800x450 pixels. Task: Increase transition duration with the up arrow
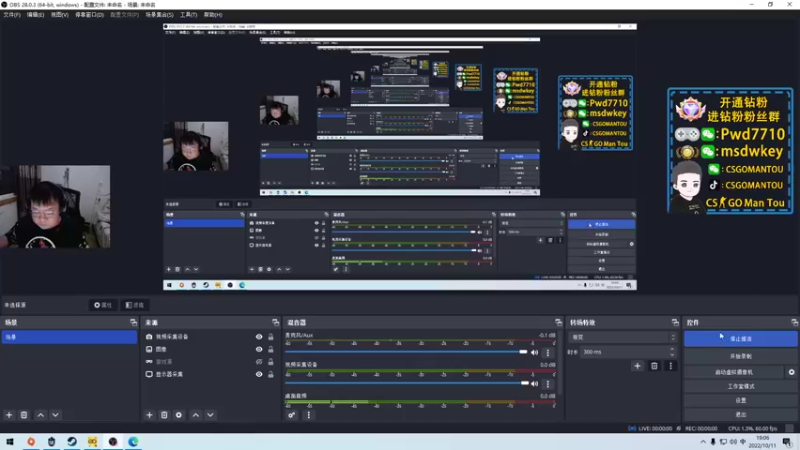672,349
